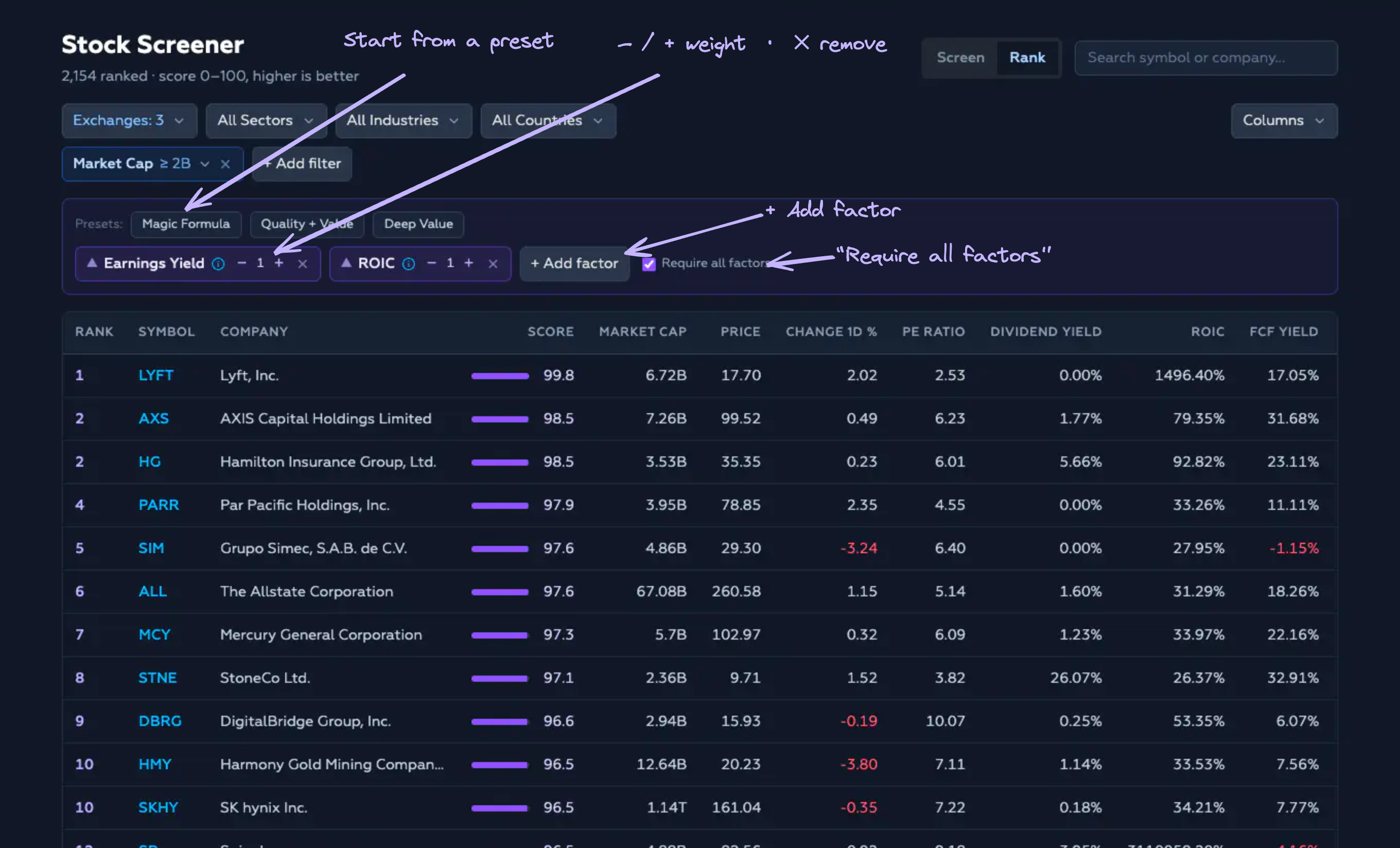The height and width of the screenshot is (848, 1400).
Task: Sort by Company column header
Action: [x=254, y=332]
